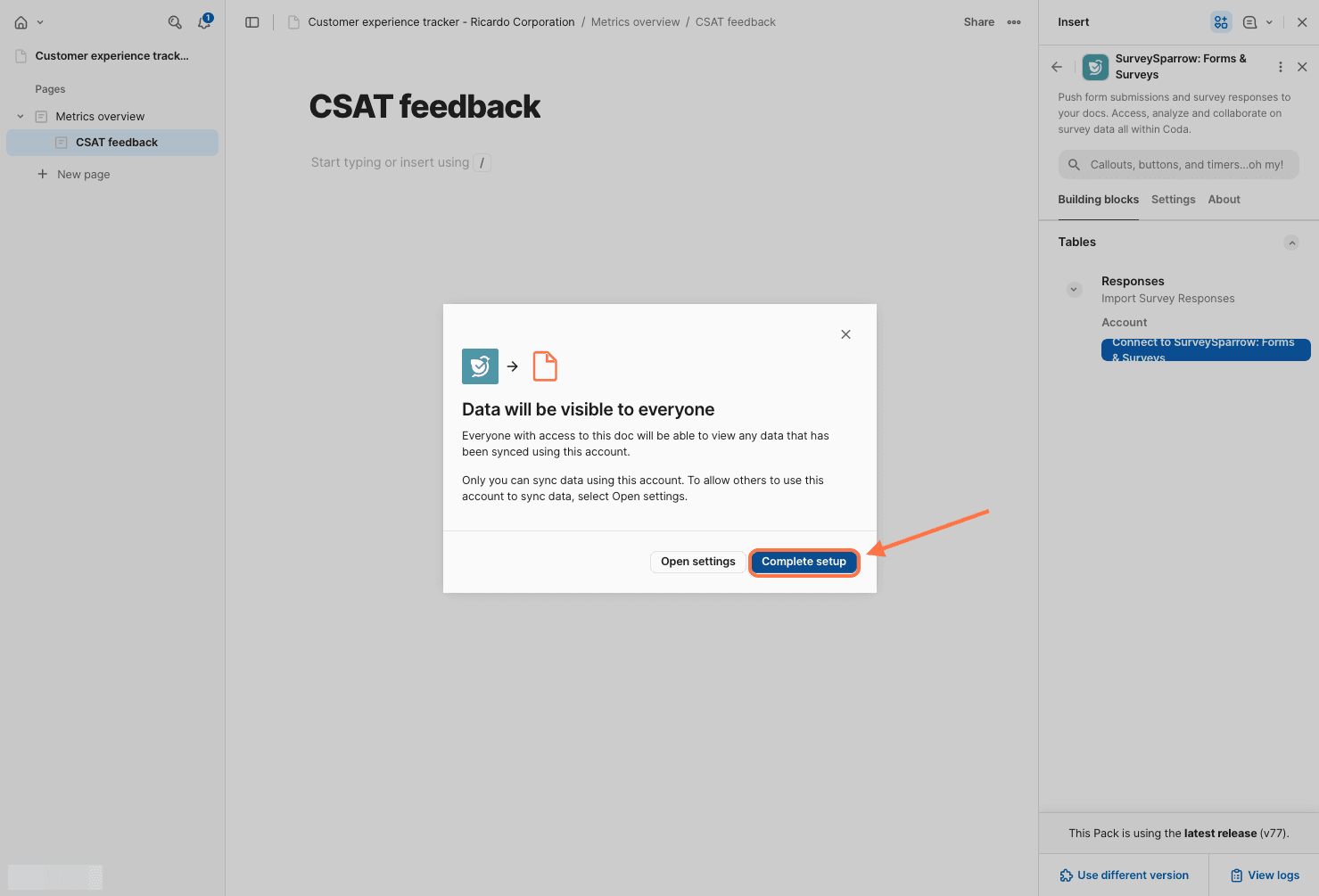
Task: Open dropdown next to comments icon
Action: [x=1269, y=22]
